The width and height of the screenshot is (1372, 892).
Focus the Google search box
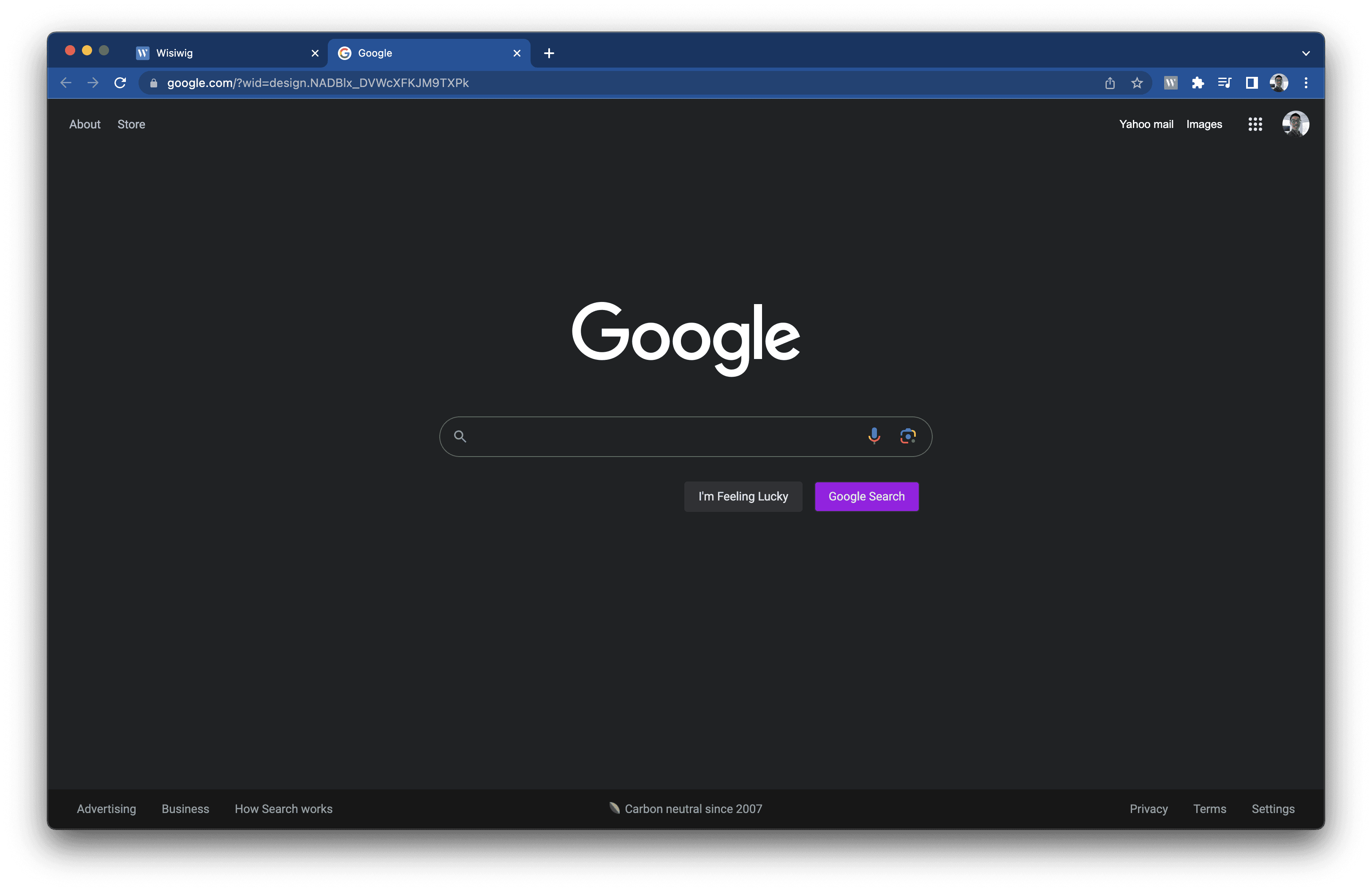coord(686,437)
